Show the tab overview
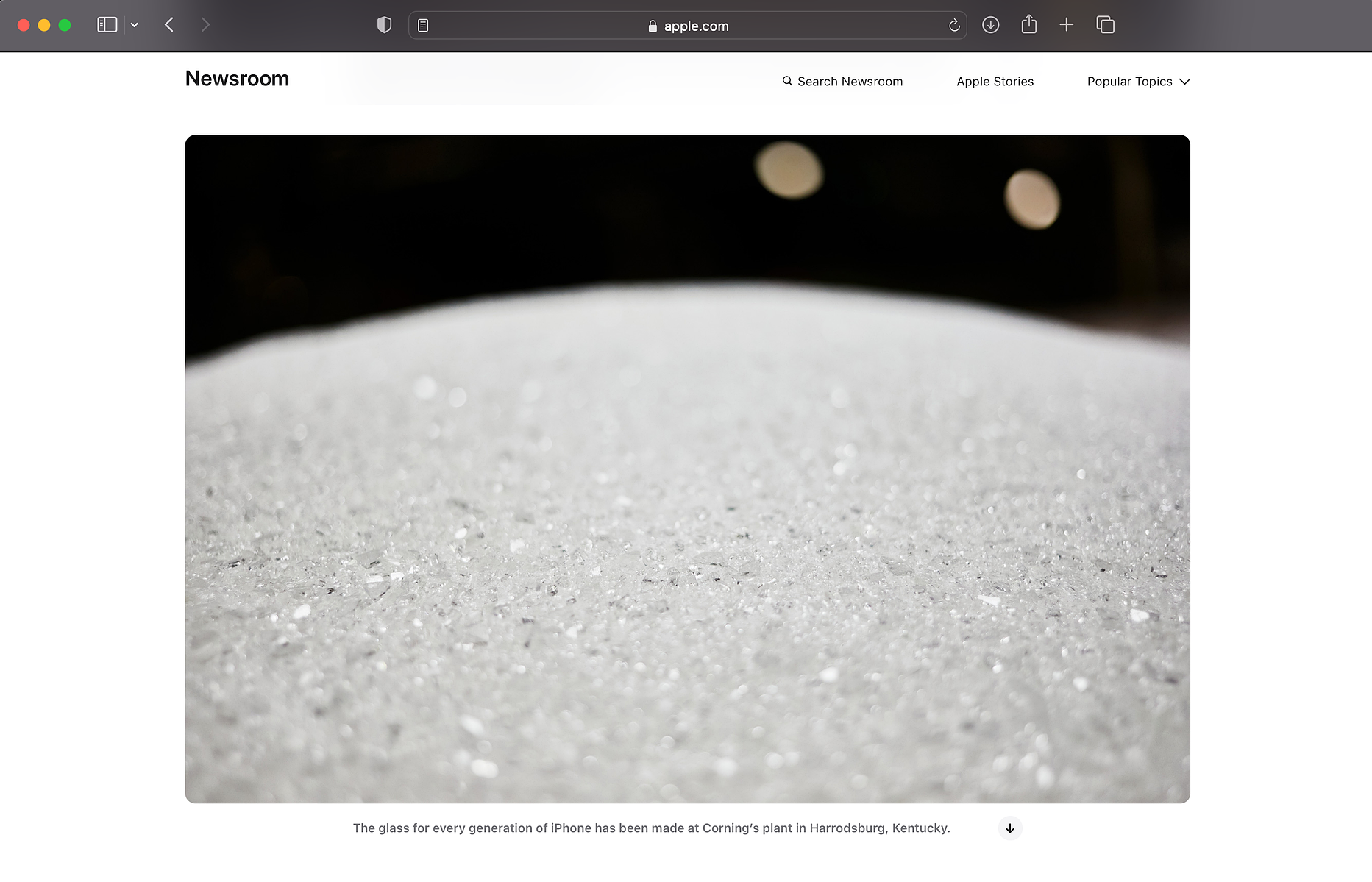 pyautogui.click(x=1106, y=25)
